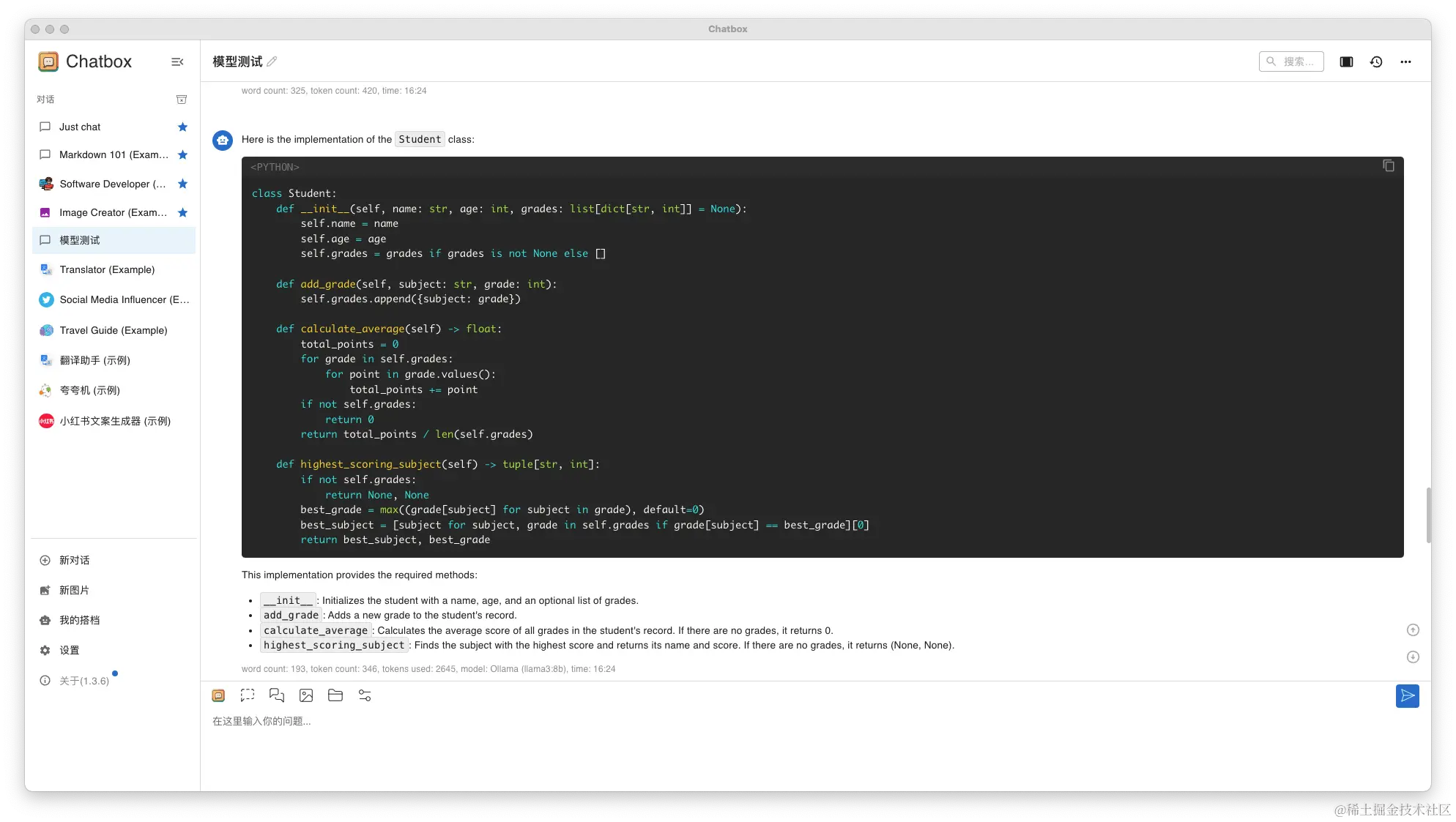This screenshot has width=1456, height=822.
Task: Copy the Python code block
Action: pos(1388,166)
